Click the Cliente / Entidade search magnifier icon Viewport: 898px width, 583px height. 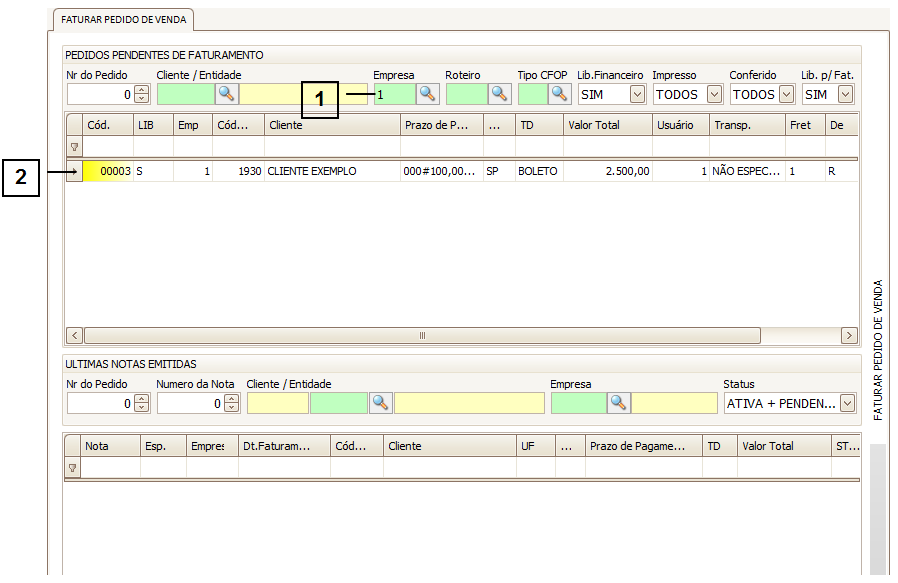(x=227, y=94)
